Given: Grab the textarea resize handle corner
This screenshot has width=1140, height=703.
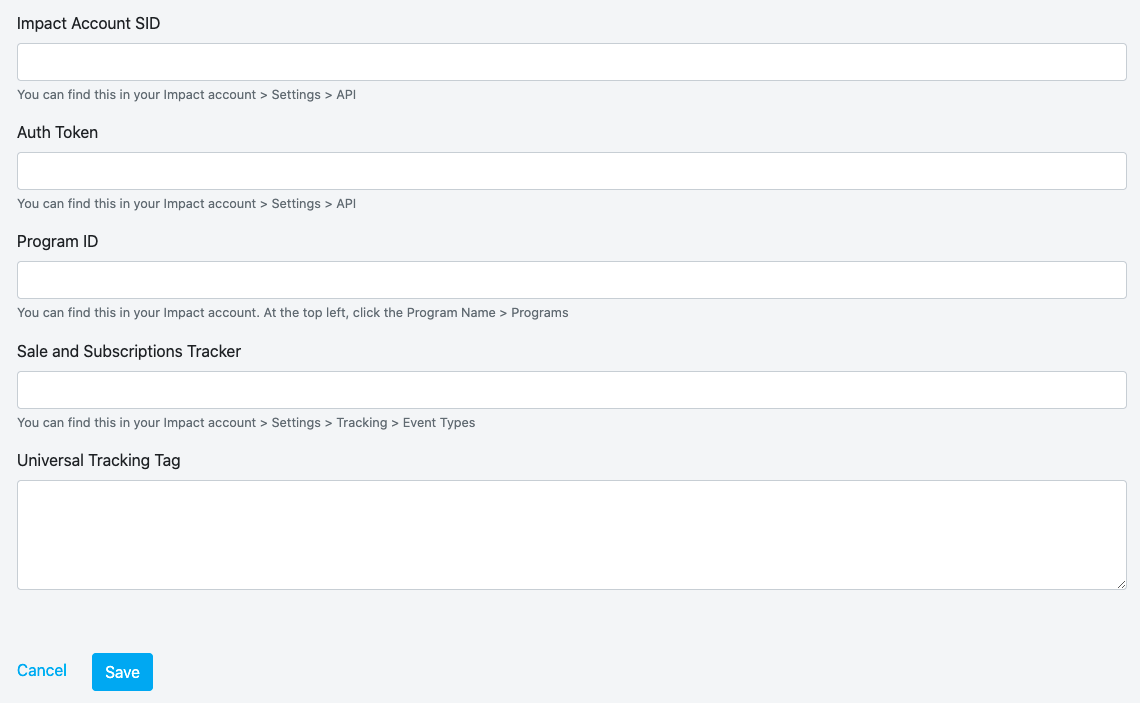Looking at the screenshot, I should coord(1121,585).
